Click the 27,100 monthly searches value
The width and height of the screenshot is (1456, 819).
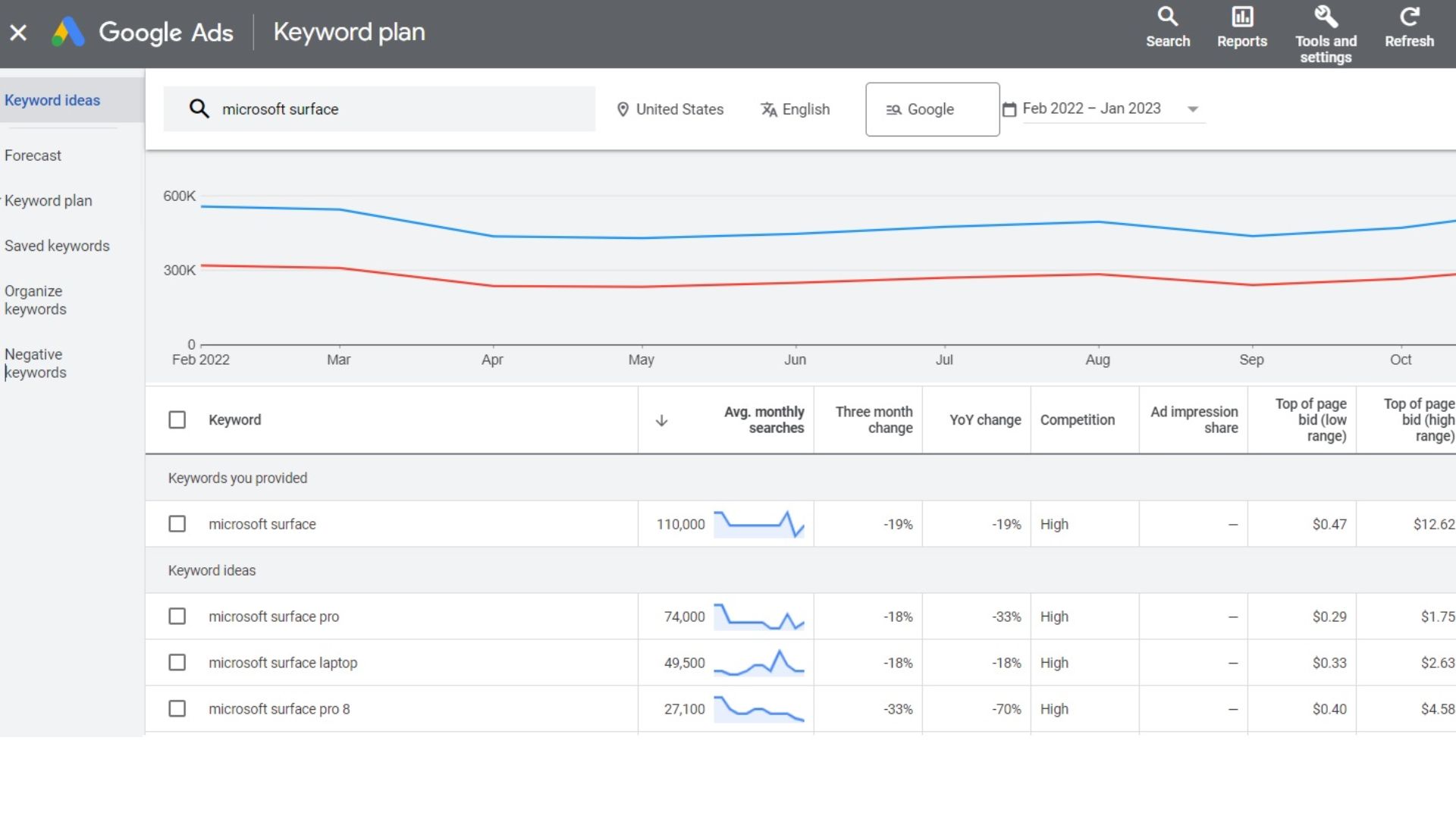click(684, 709)
